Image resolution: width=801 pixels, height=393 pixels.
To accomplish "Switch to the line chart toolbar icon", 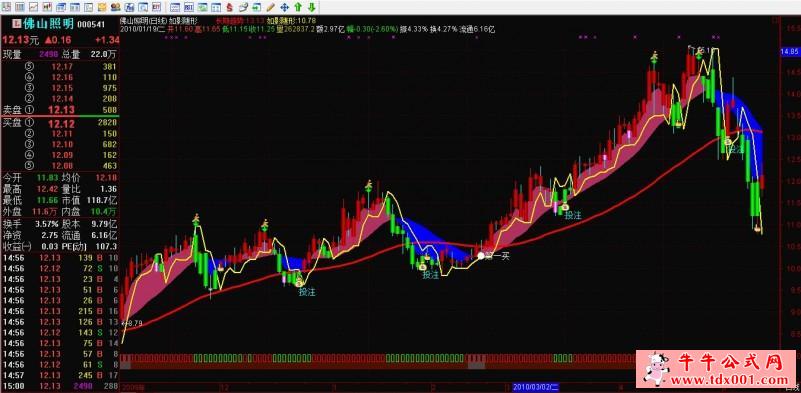I will [33, 7].
